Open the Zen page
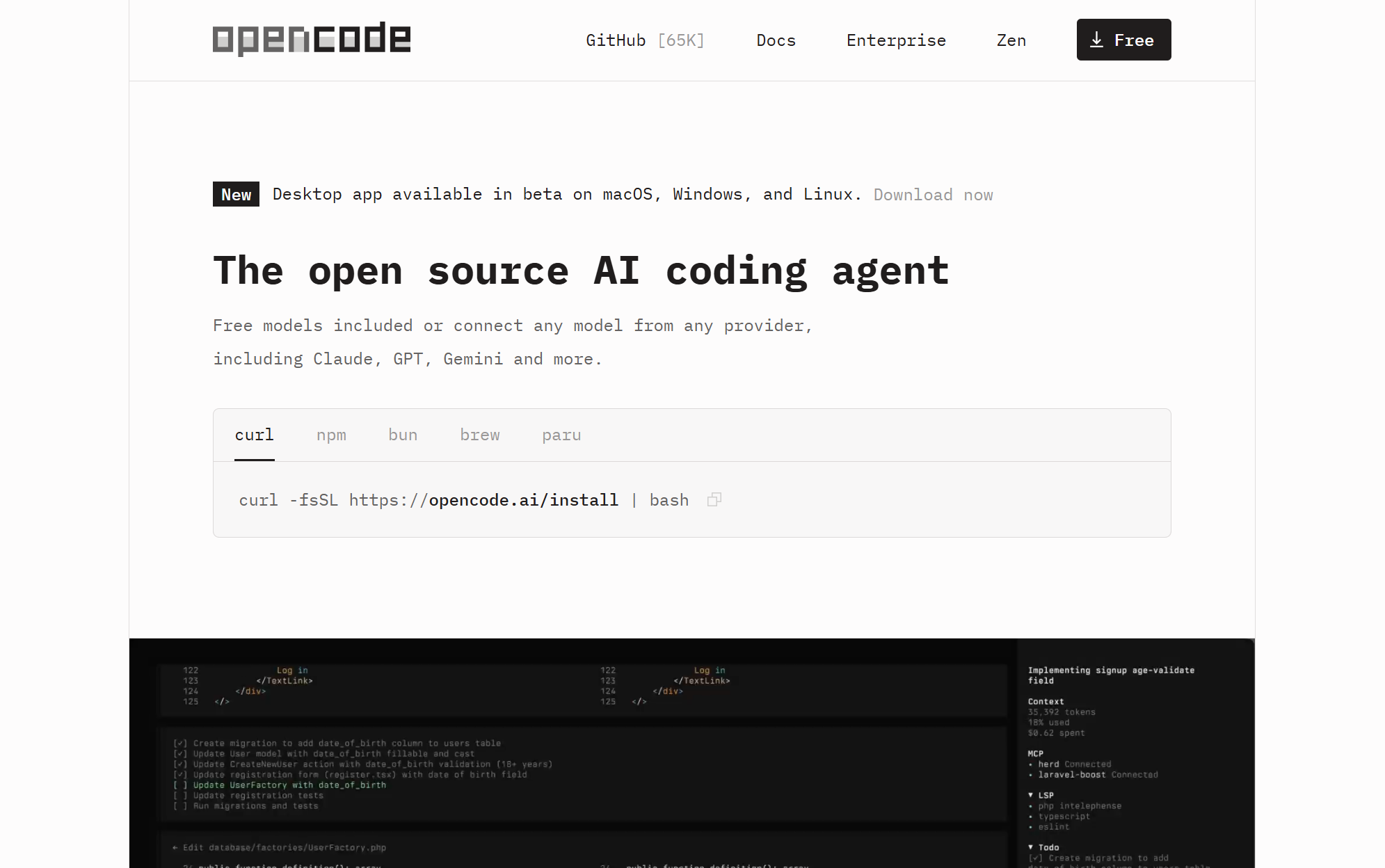This screenshot has width=1385, height=868. tap(1011, 40)
